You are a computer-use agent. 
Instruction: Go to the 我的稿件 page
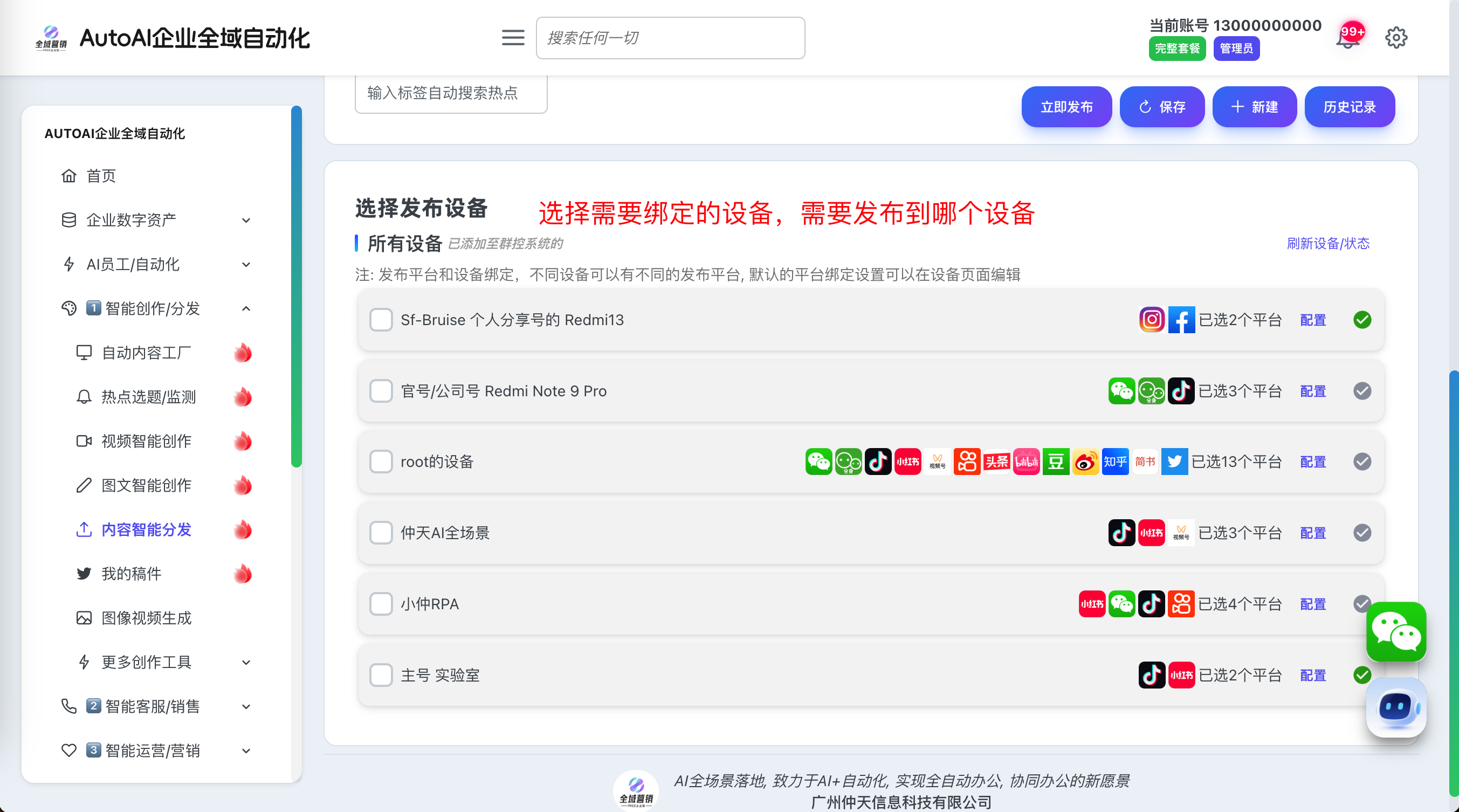[132, 574]
